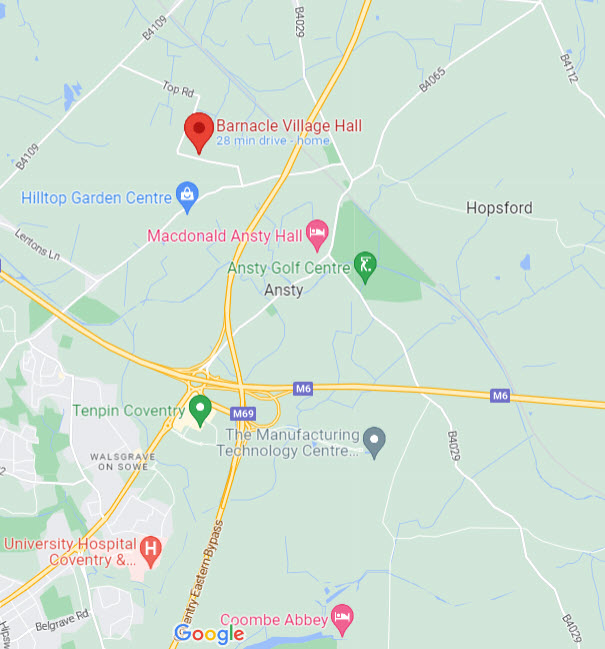Screen dimensions: 605x649
Task: Click the M6 shield near the M69 junction
Action: (x=303, y=389)
